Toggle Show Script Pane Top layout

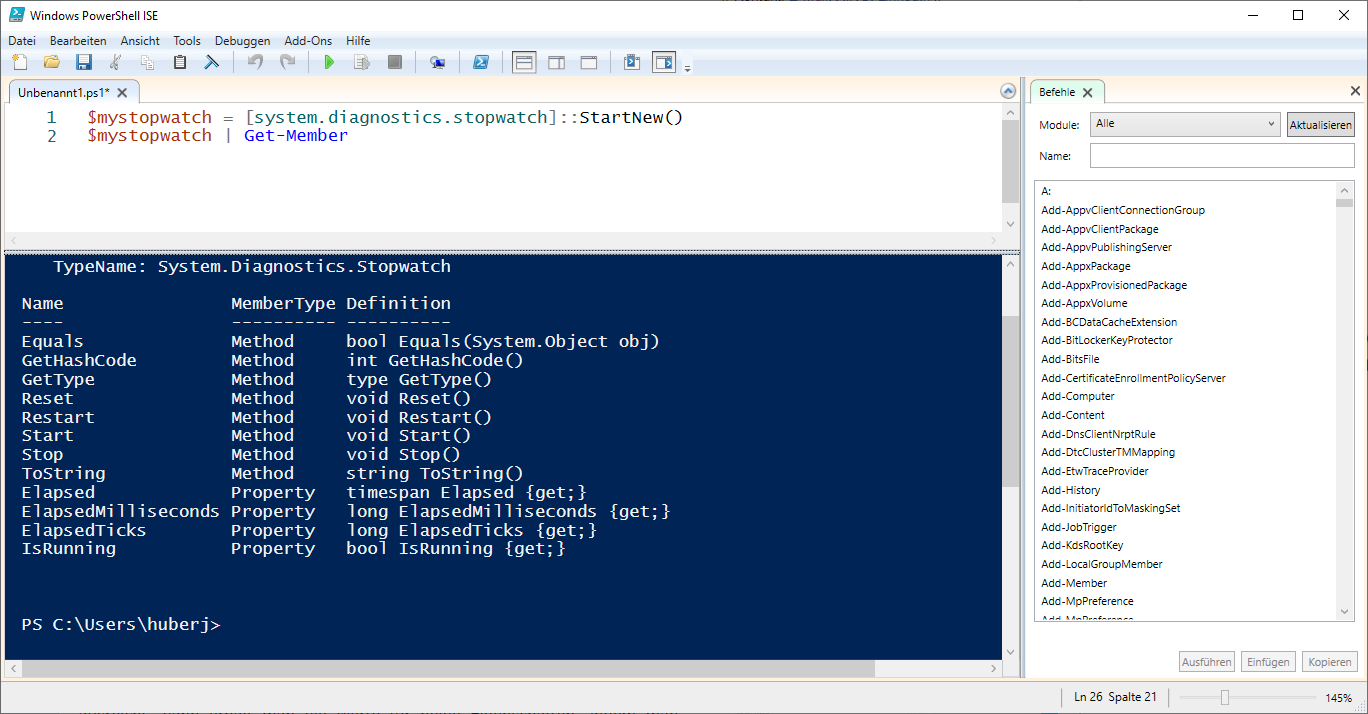(524, 61)
